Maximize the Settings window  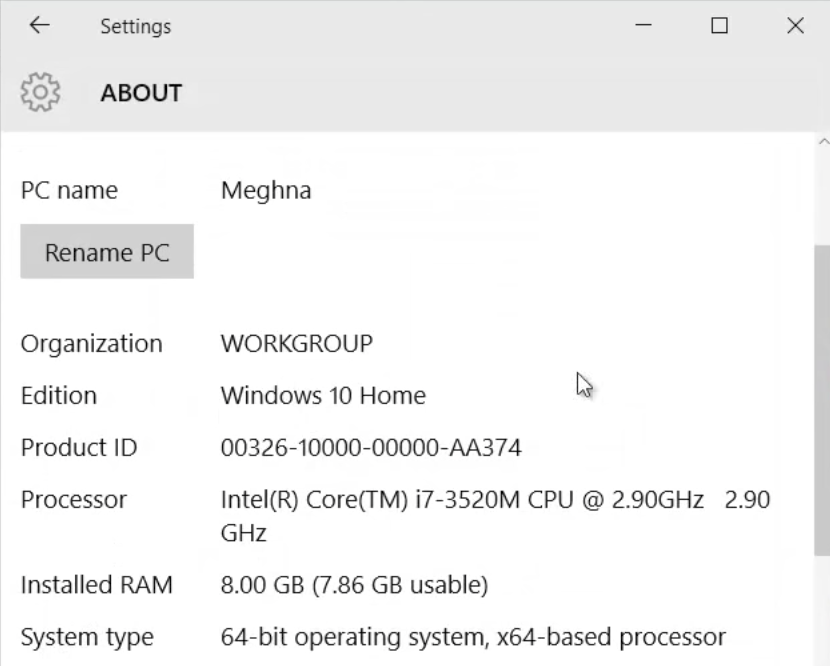tap(718, 26)
